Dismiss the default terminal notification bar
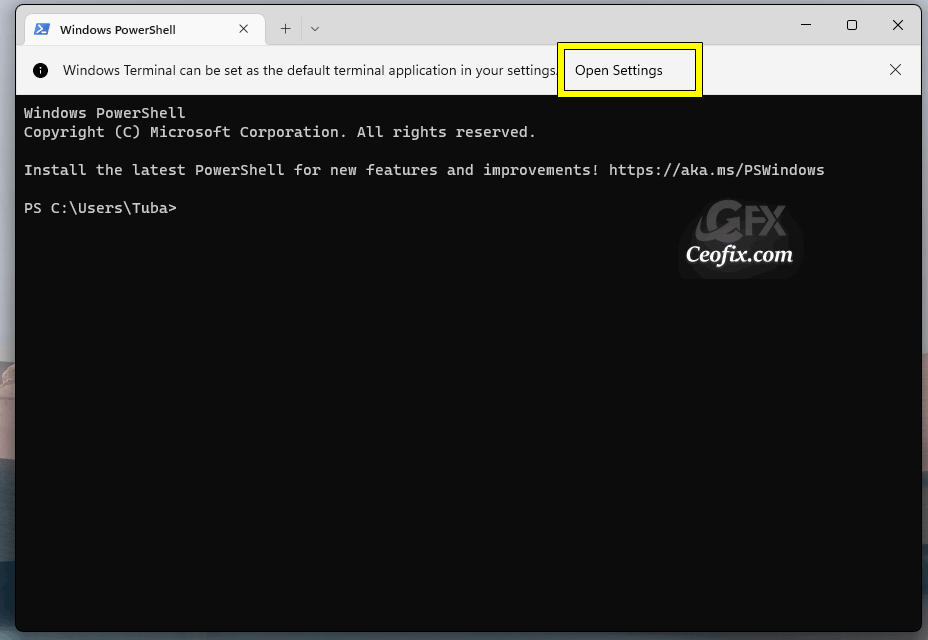Viewport: 928px width, 640px height. click(x=895, y=70)
